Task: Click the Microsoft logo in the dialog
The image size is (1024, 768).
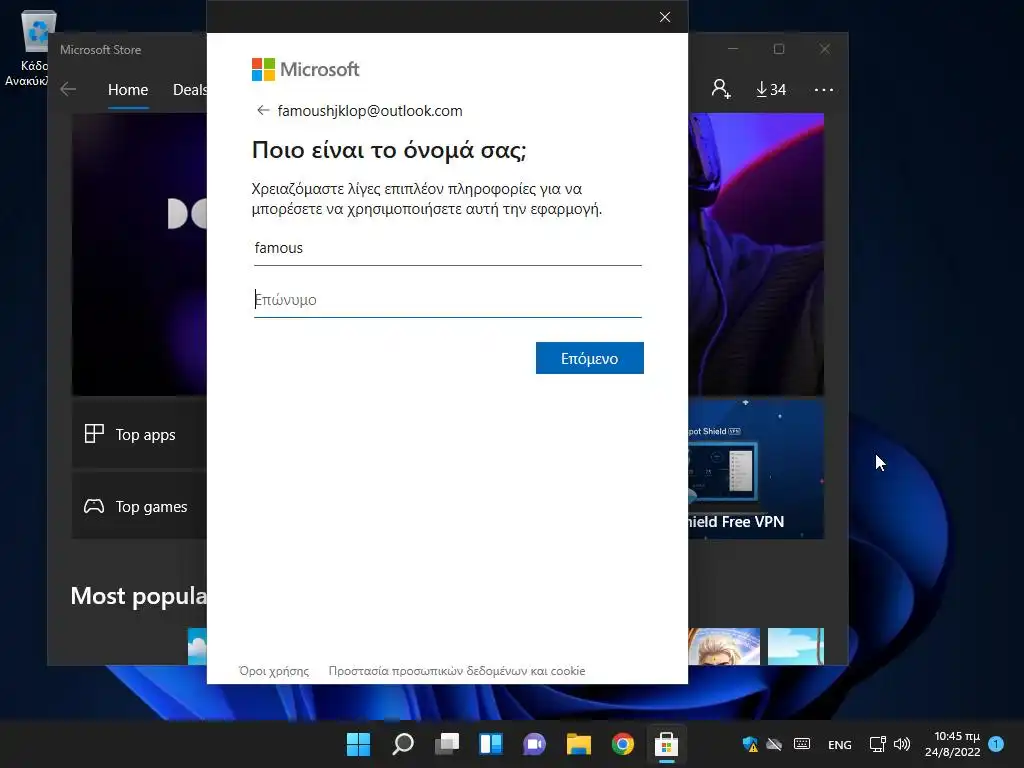Action: (x=305, y=69)
